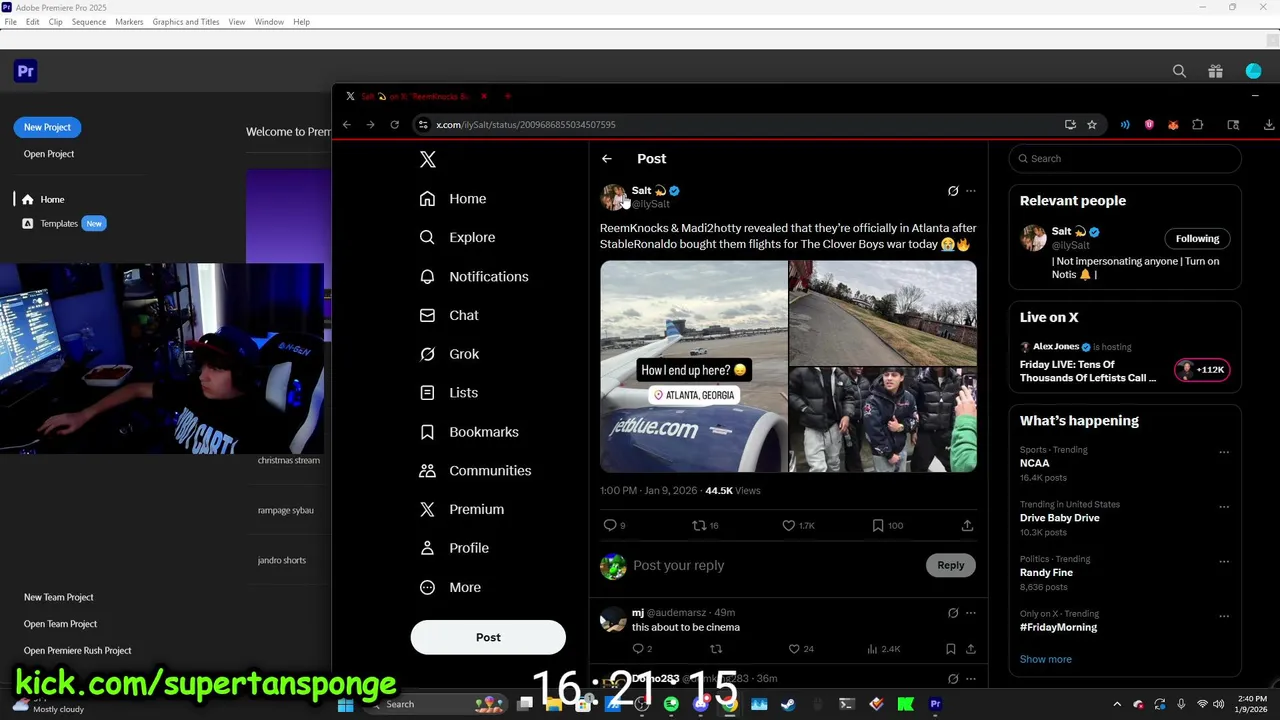The width and height of the screenshot is (1280, 720).
Task: Open more options for NCAA trend
Action: pyautogui.click(x=1224, y=452)
